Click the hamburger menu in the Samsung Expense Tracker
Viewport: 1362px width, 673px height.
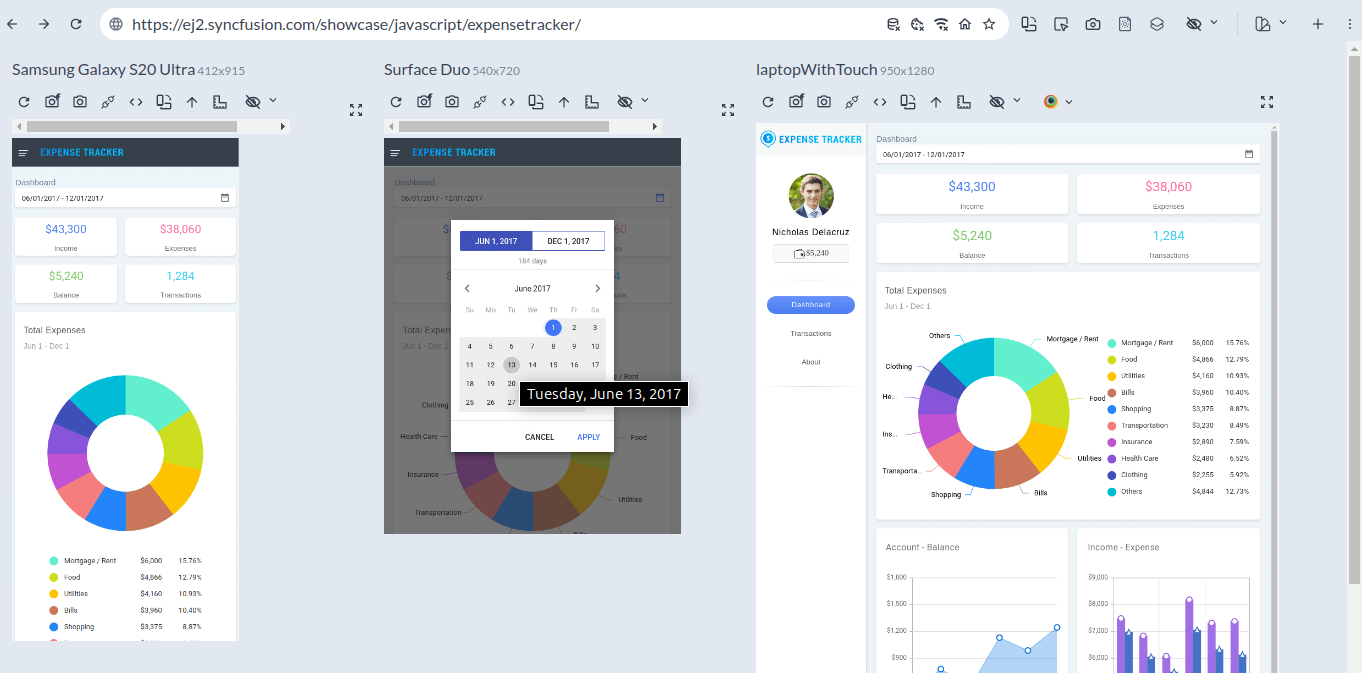point(23,153)
